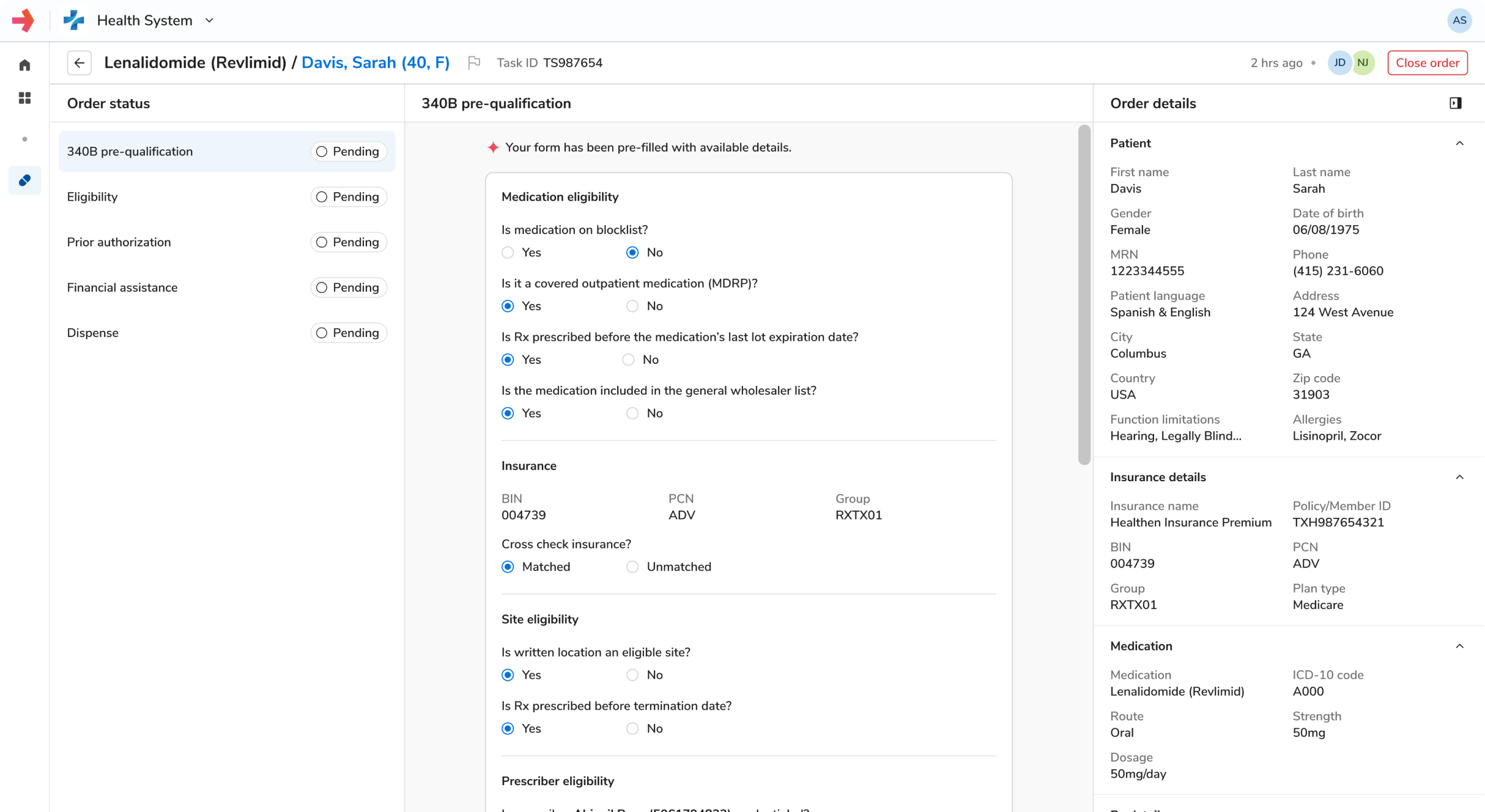Image resolution: width=1485 pixels, height=812 pixels.
Task: Flag this task with the flag icon
Action: [474, 62]
